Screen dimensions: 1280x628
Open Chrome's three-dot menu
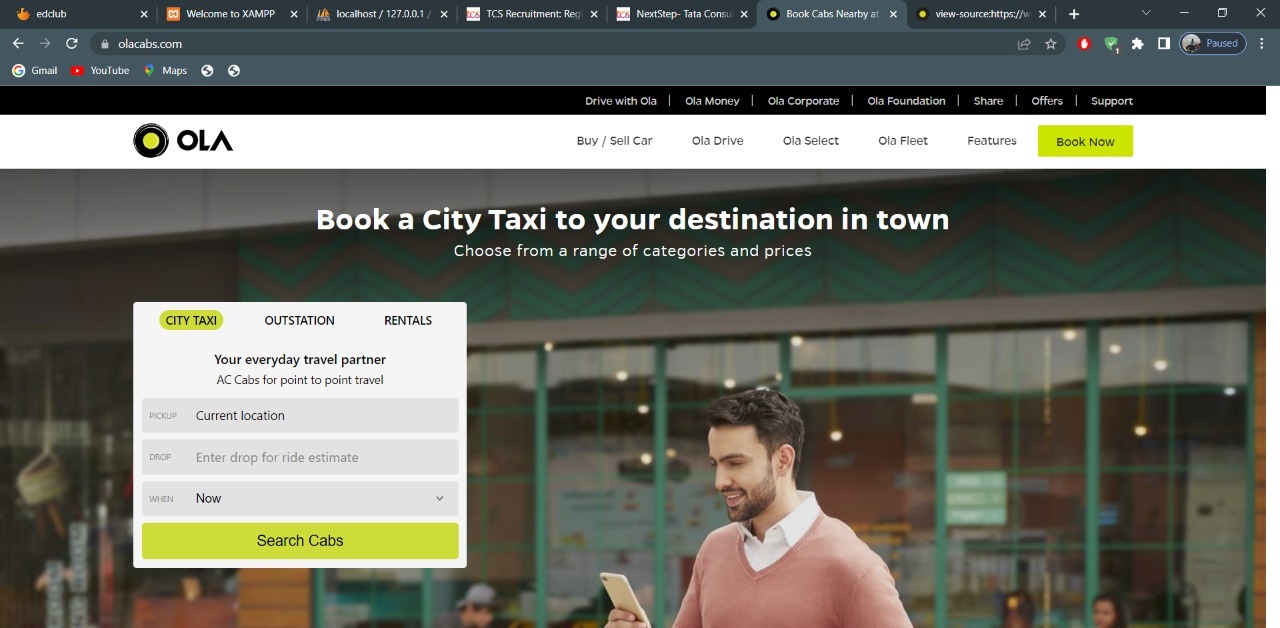tap(1263, 44)
